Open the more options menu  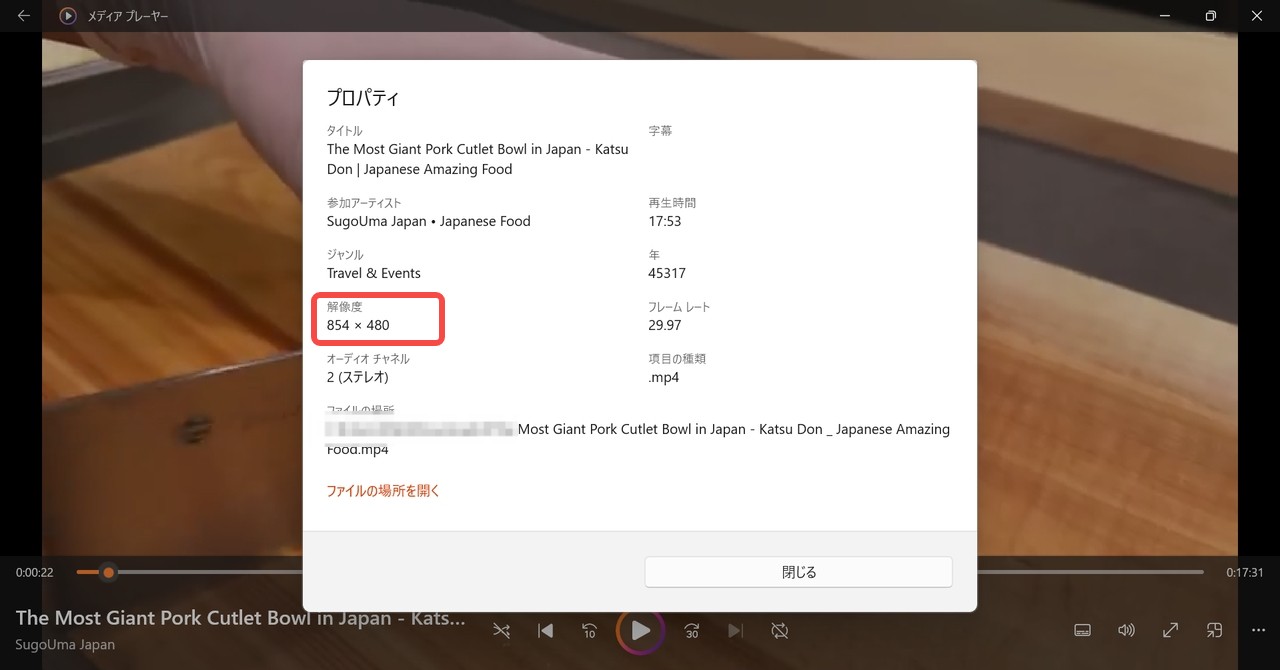[x=1258, y=630]
